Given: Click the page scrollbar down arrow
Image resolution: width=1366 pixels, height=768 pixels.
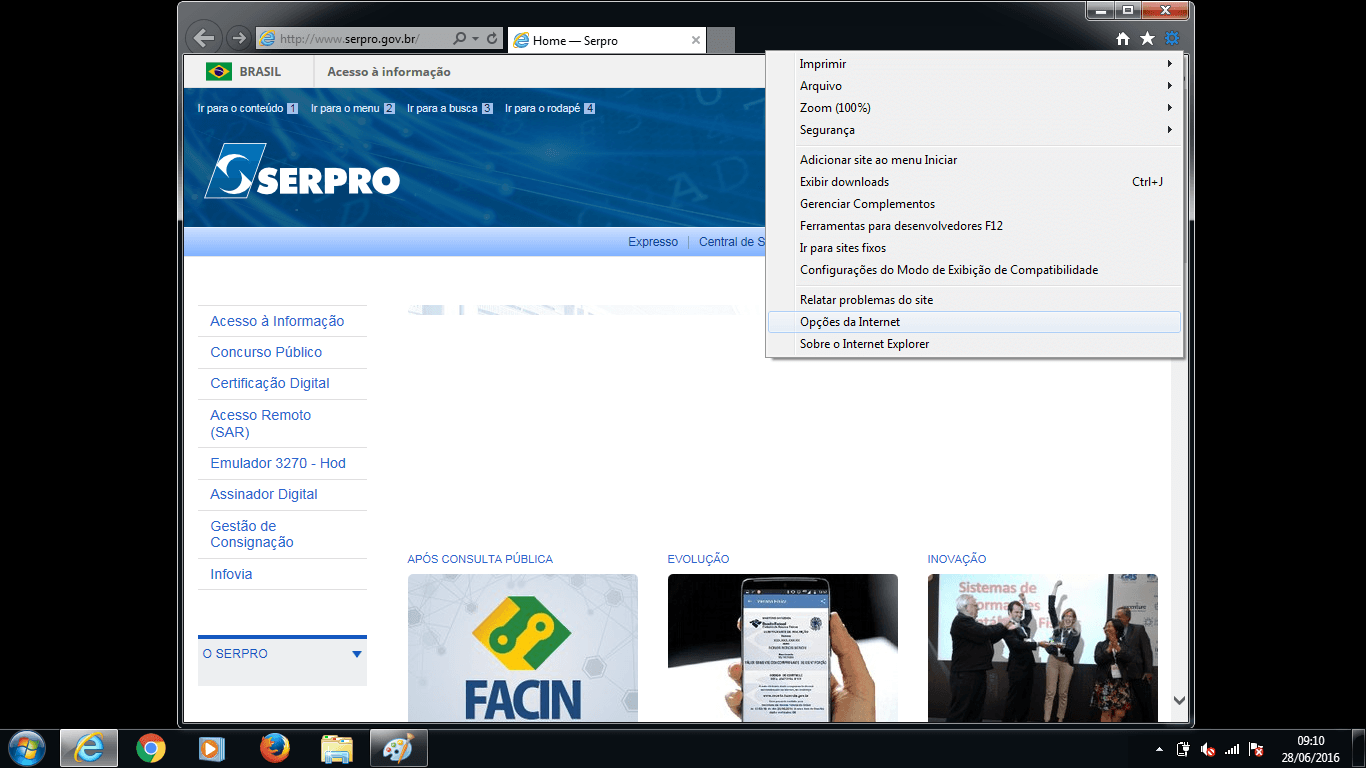Looking at the screenshot, I should pos(1179,701).
